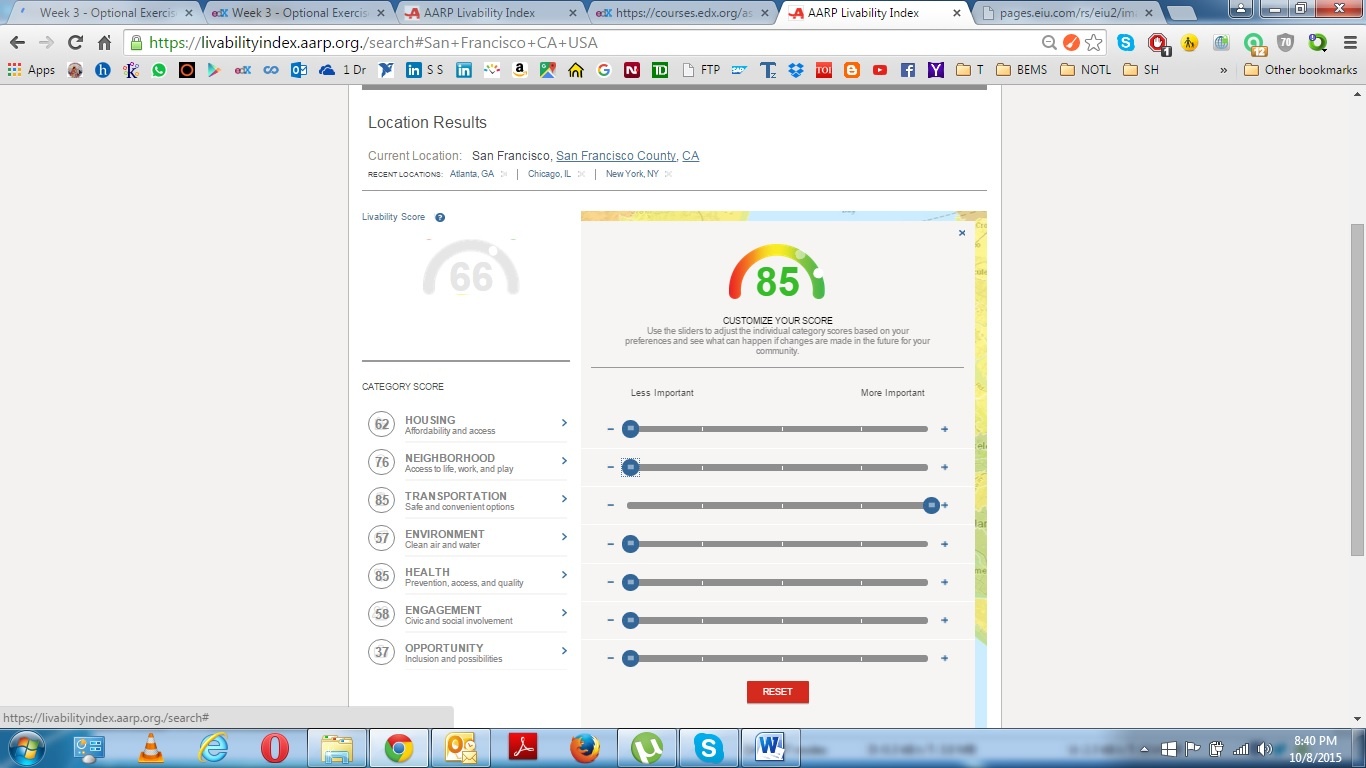Viewport: 1366px width, 768px height.
Task: Click the Livability Score help question mark
Action: click(440, 217)
